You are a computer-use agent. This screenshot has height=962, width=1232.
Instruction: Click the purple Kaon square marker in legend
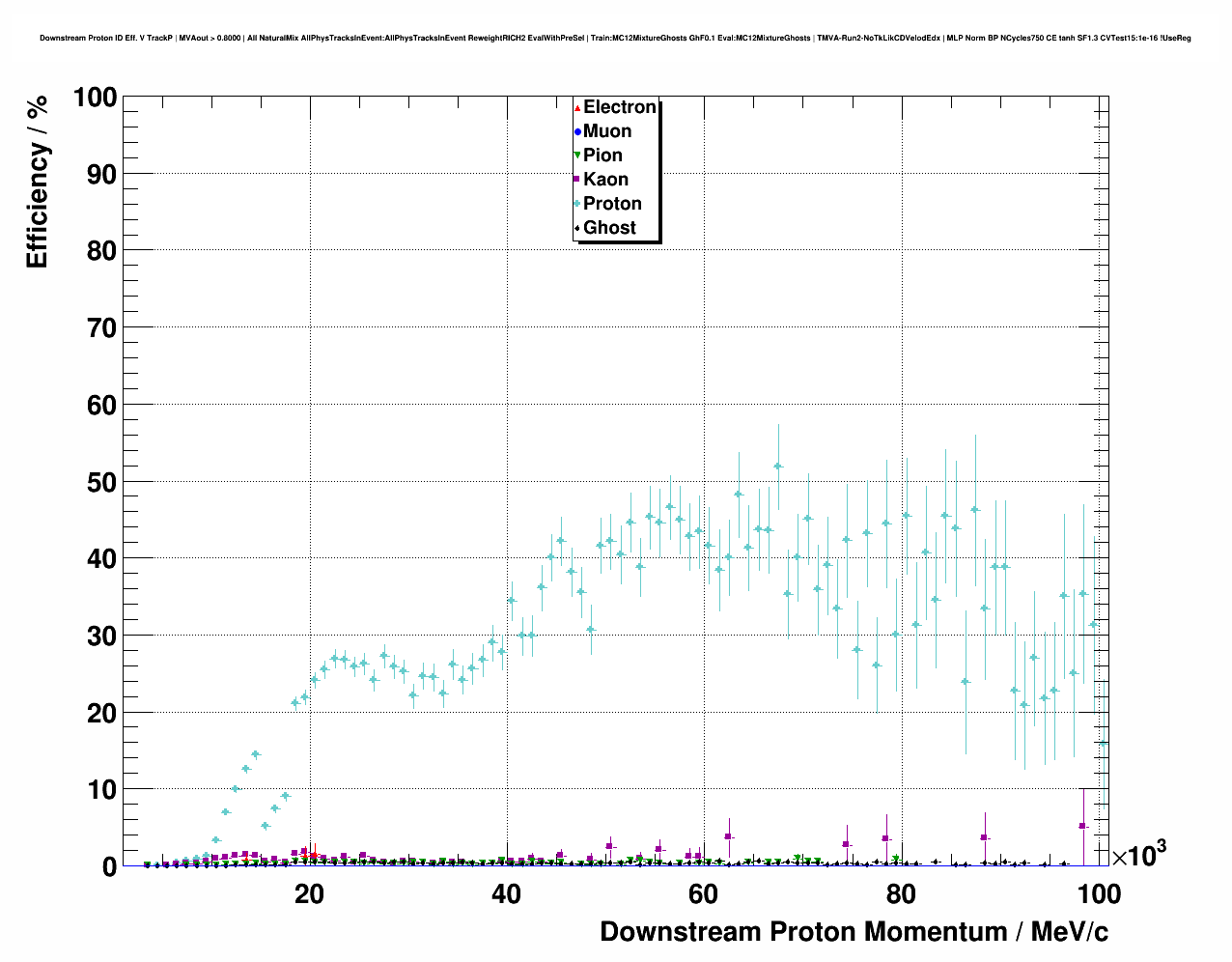577,180
